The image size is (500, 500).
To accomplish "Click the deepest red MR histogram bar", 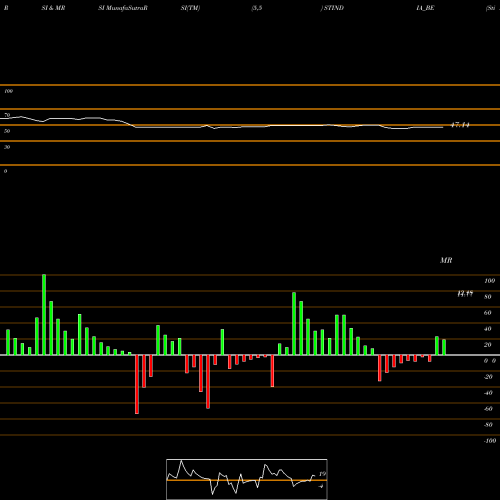I will 137,384.
